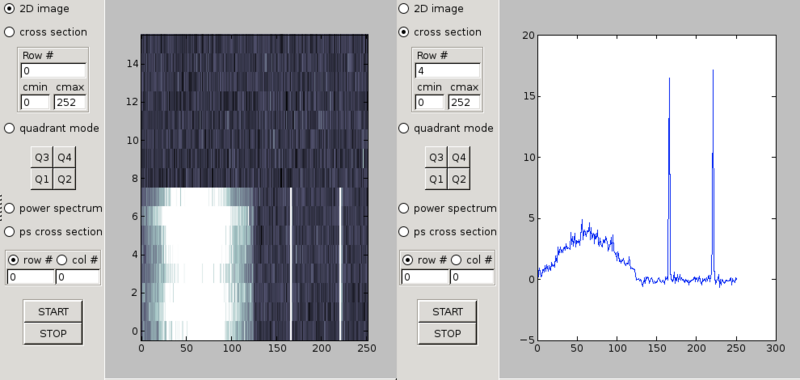Viewport: 800px width, 380px height.
Task: Click the right panel START button
Action: pyautogui.click(x=447, y=312)
